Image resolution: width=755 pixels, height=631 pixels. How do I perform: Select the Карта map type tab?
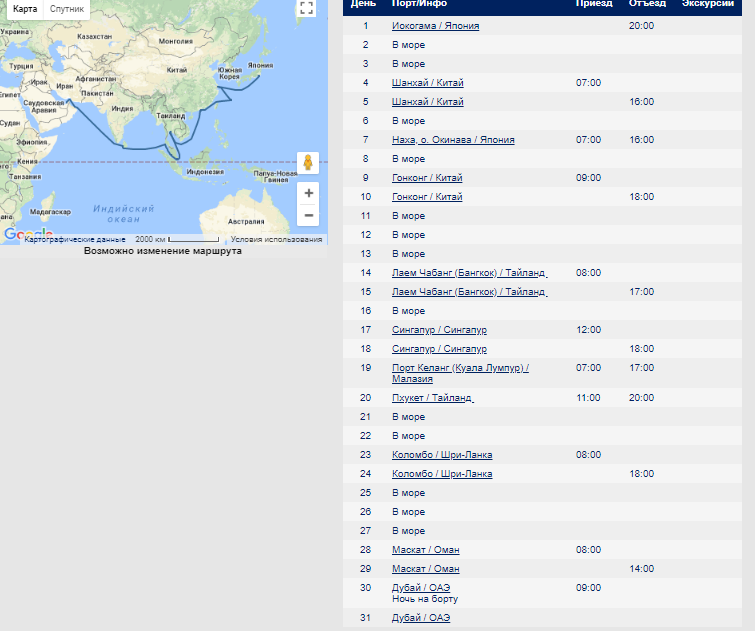(25, 9)
